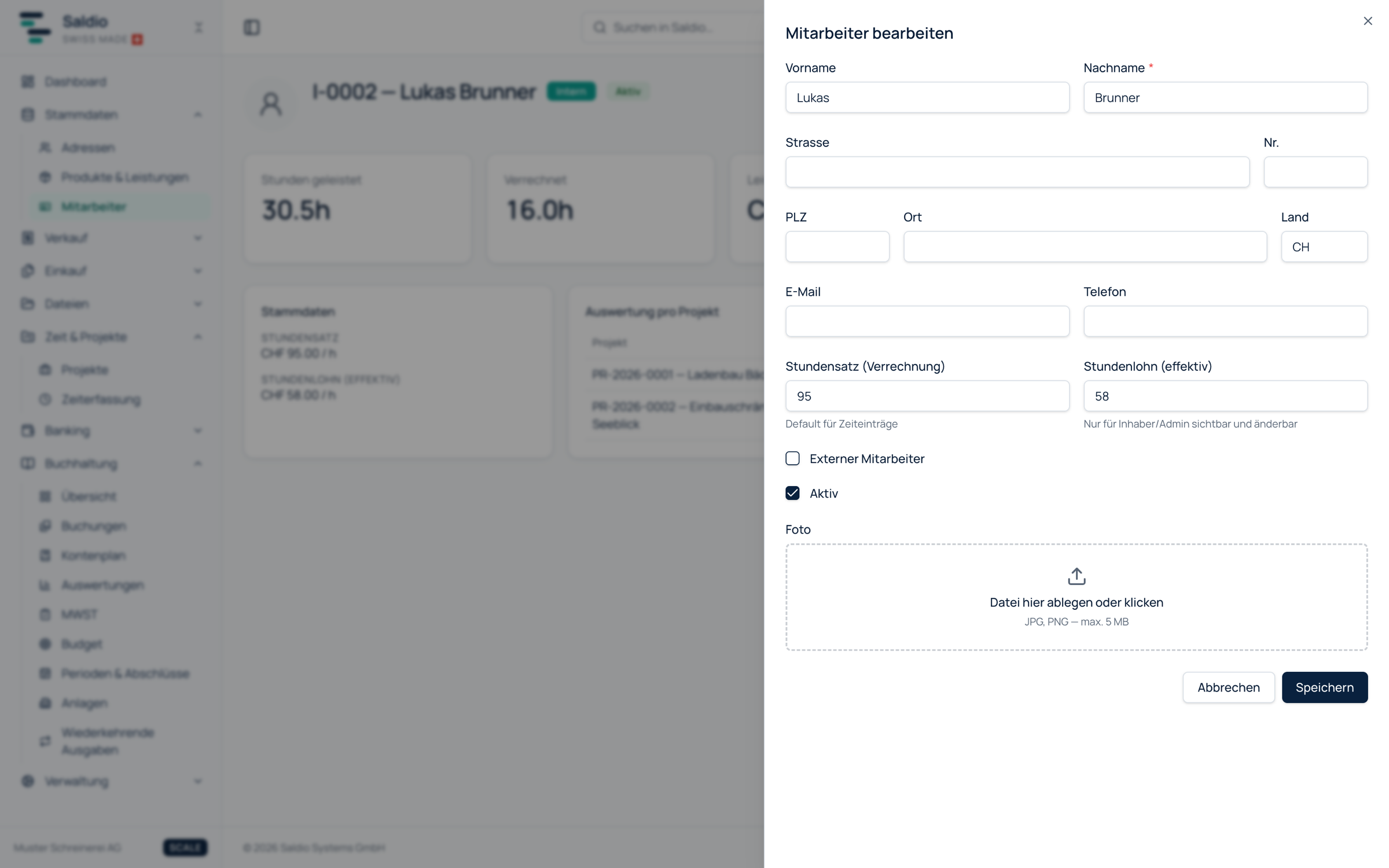This screenshot has width=1389, height=868.
Task: Uncheck the Aktiv checkbox
Action: [x=792, y=493]
